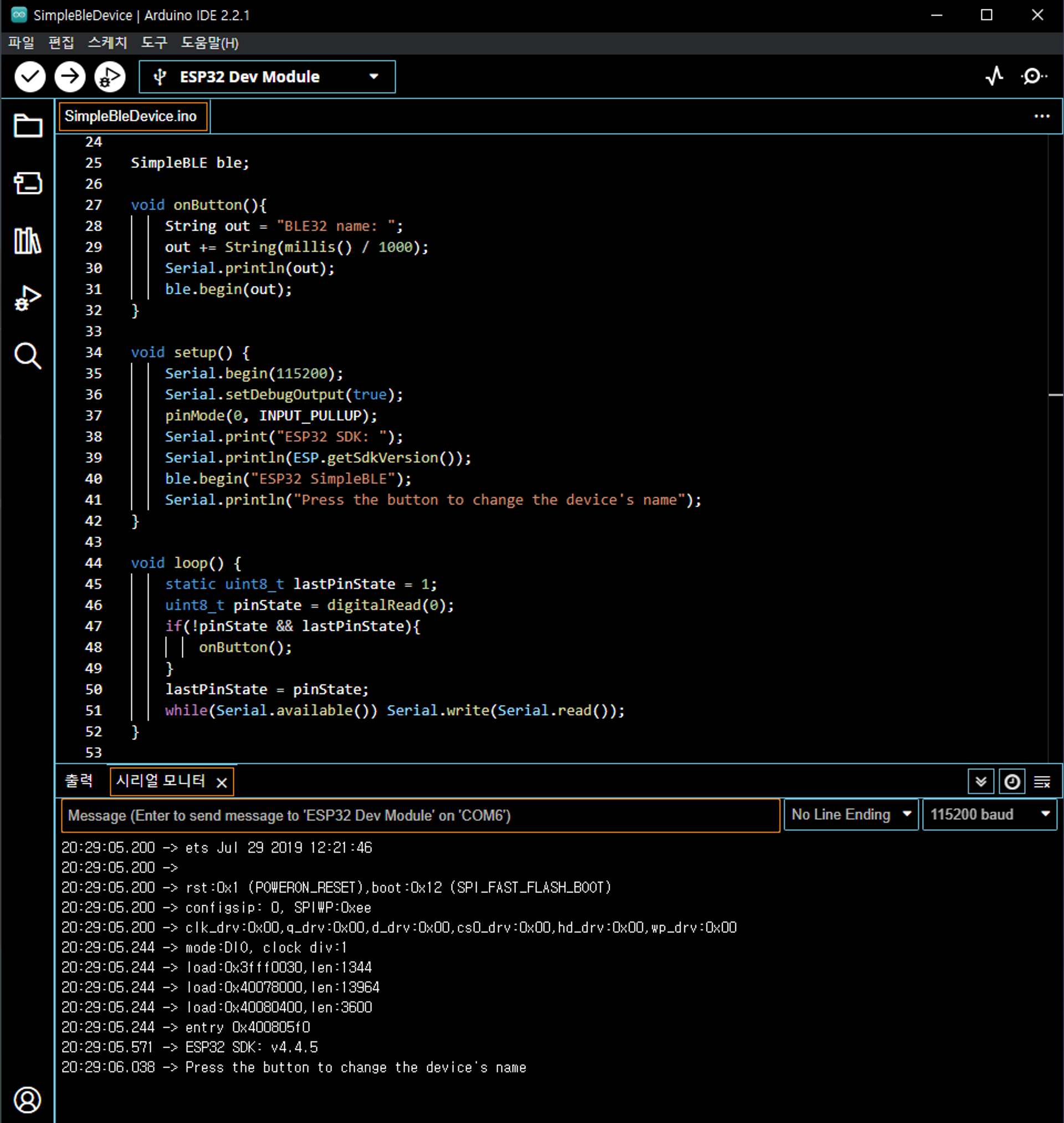Open the Boards Manager sidebar icon
The image size is (1064, 1123).
point(27,183)
